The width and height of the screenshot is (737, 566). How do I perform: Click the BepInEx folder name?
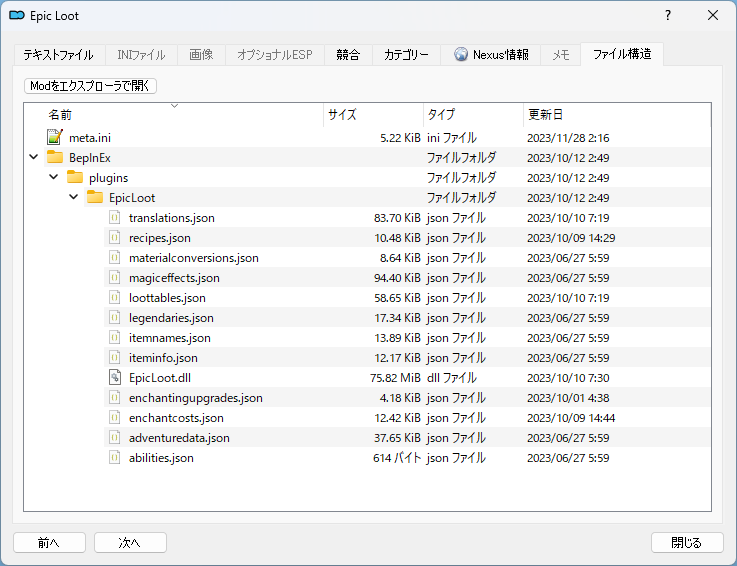coord(89,157)
